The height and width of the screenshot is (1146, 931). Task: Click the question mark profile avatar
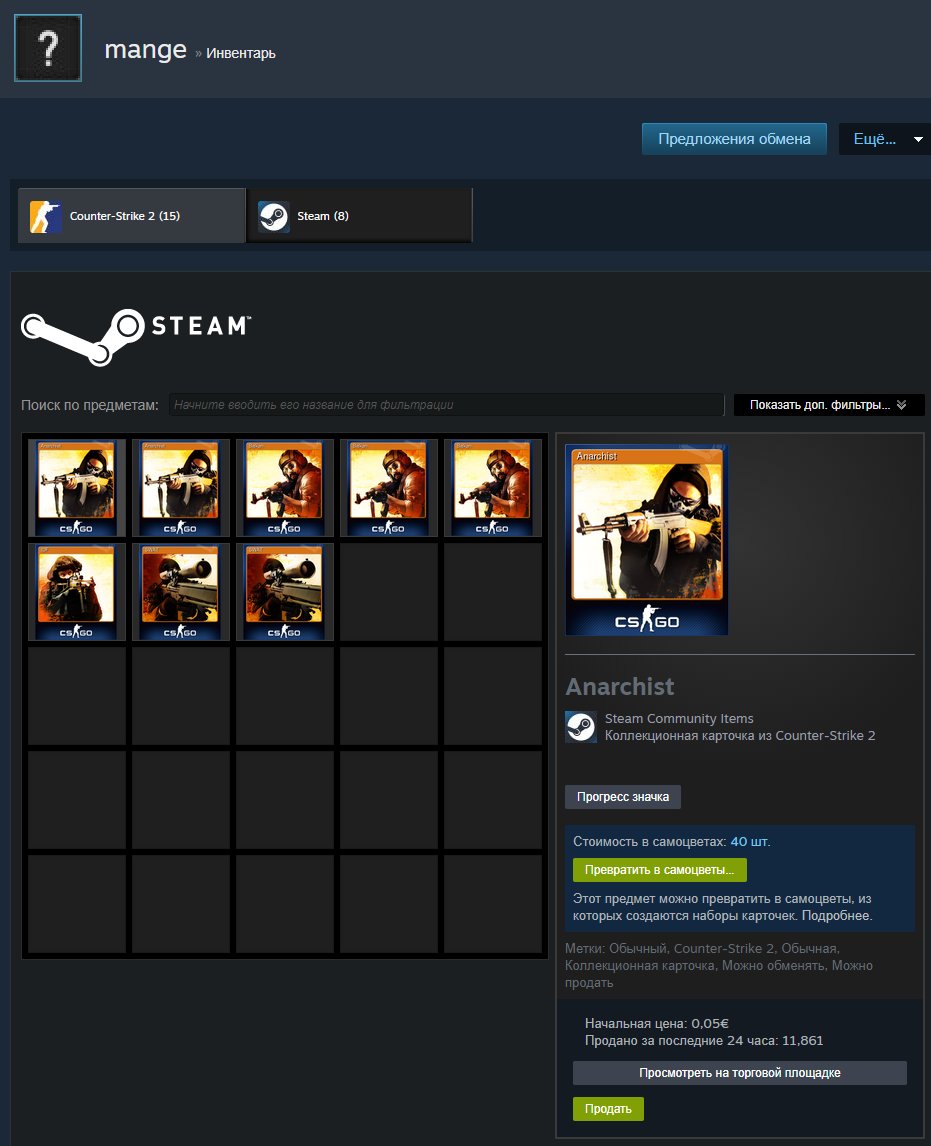point(48,48)
